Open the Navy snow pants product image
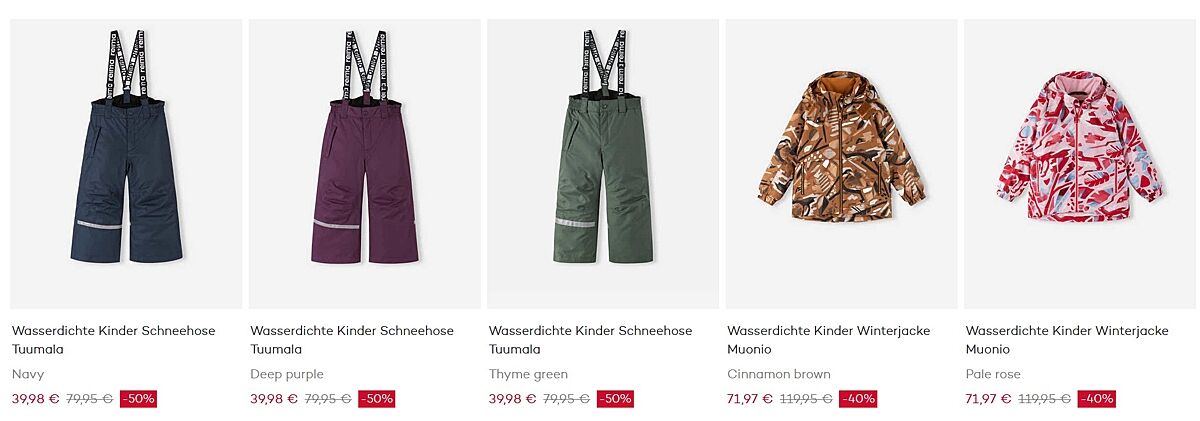Image resolution: width=1200 pixels, height=421 pixels. [126, 164]
